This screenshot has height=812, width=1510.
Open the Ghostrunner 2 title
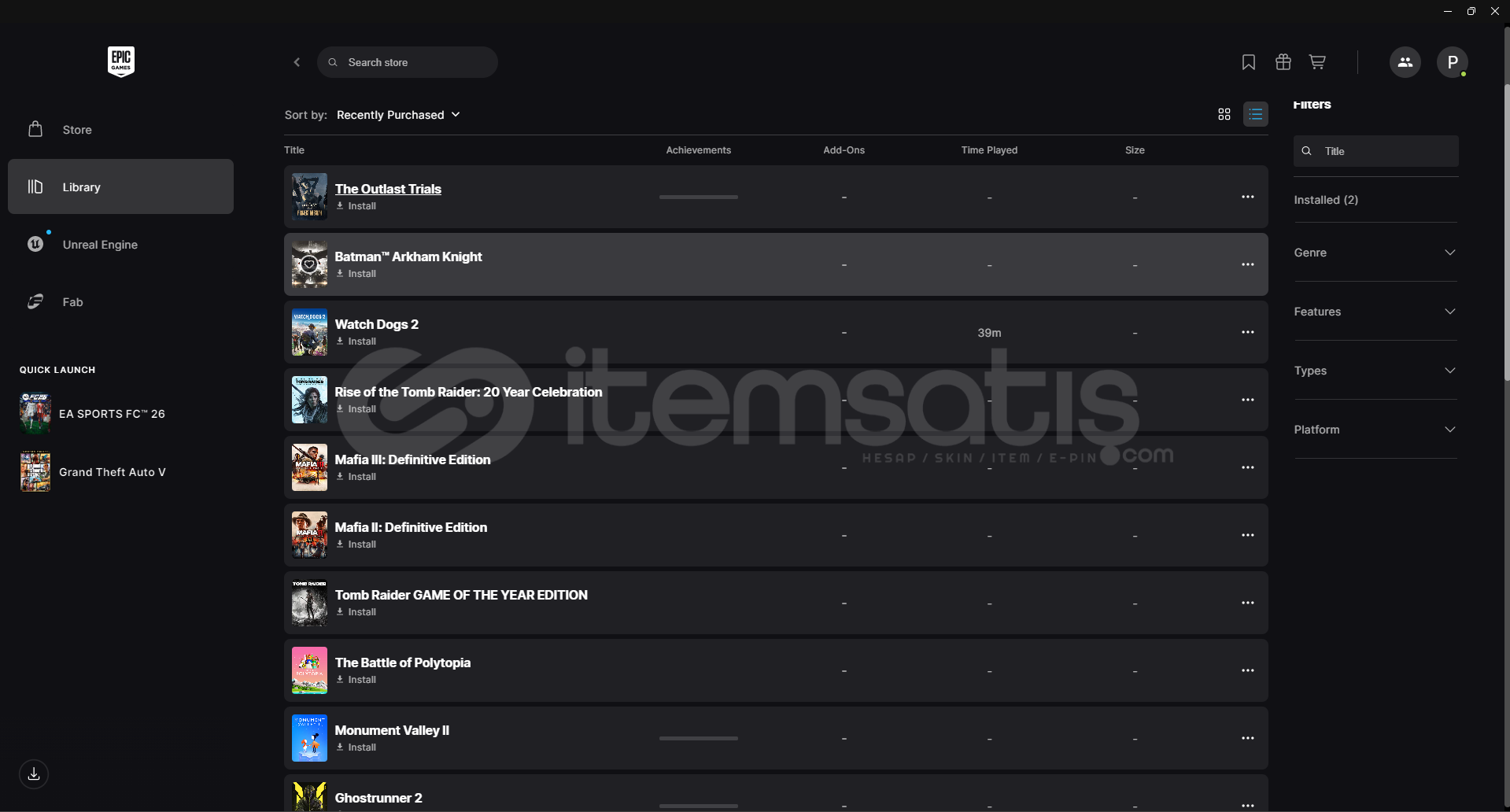378,798
